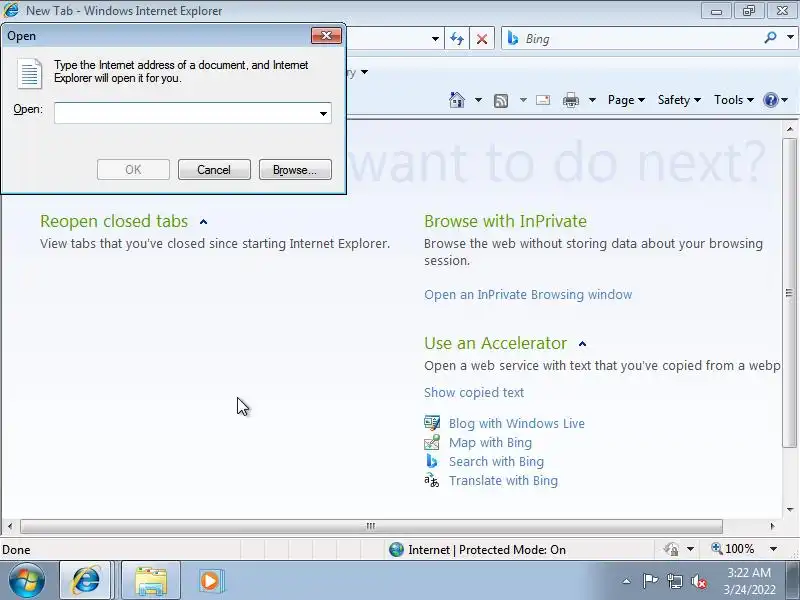Click the Blog with Windows Live icon
This screenshot has height=600, width=800.
click(x=432, y=423)
